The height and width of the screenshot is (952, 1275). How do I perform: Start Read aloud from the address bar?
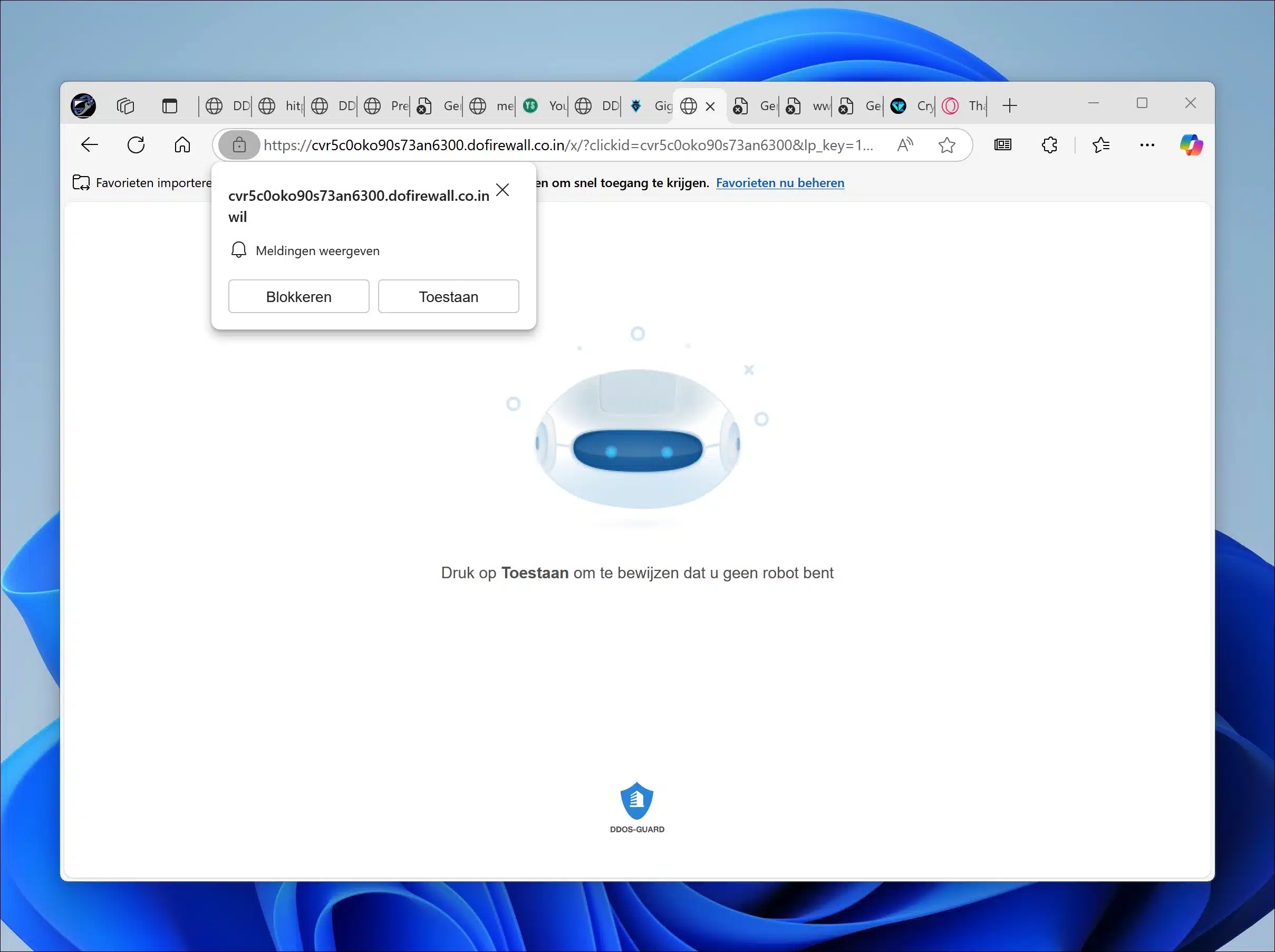[905, 145]
